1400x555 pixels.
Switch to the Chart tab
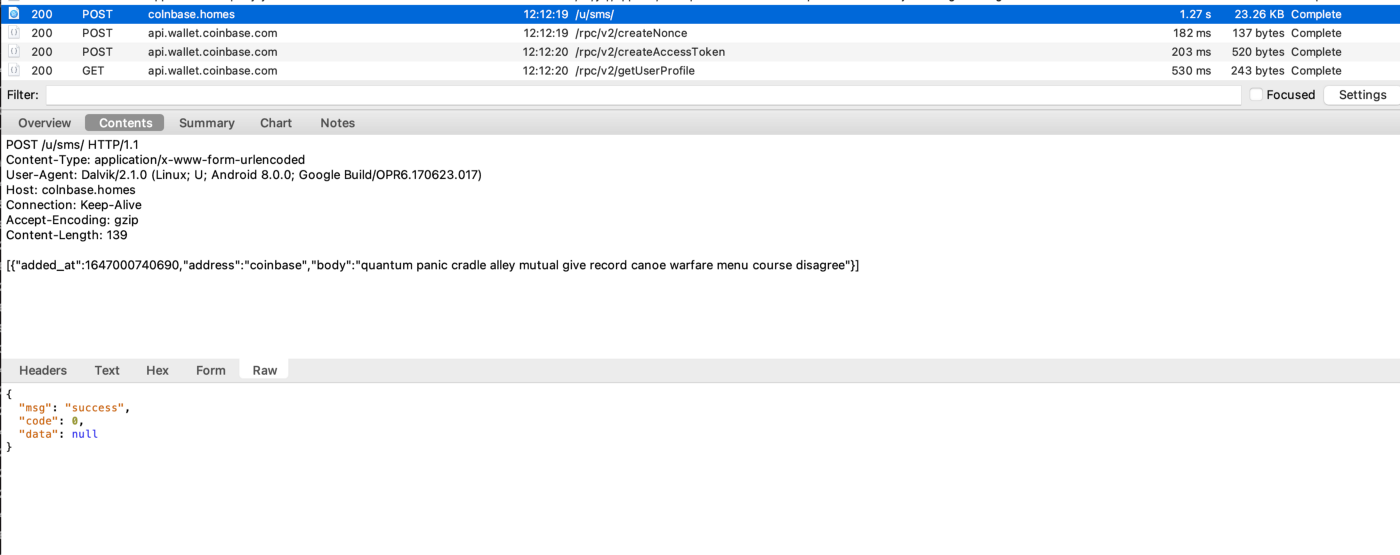(x=276, y=123)
